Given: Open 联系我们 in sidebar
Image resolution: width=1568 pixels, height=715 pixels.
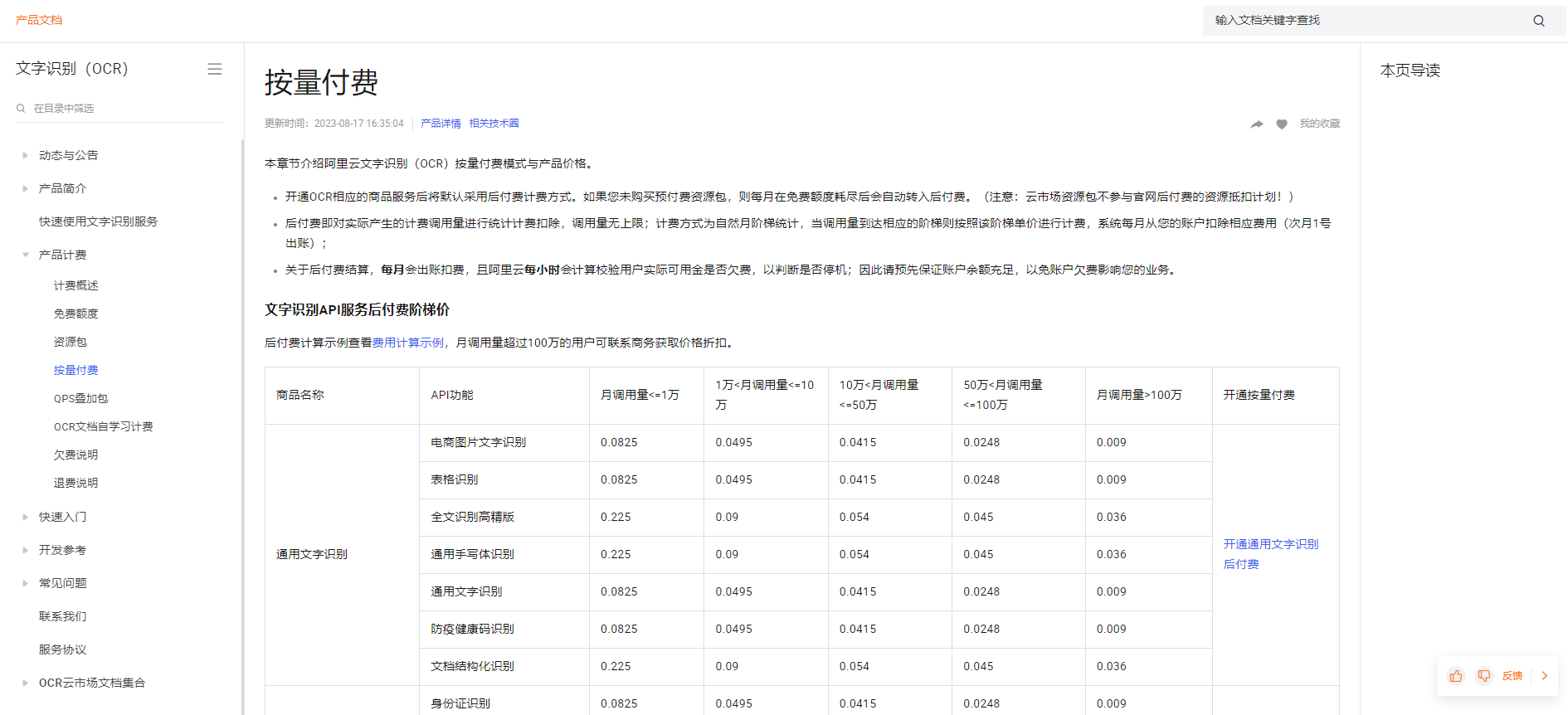Looking at the screenshot, I should click(63, 616).
